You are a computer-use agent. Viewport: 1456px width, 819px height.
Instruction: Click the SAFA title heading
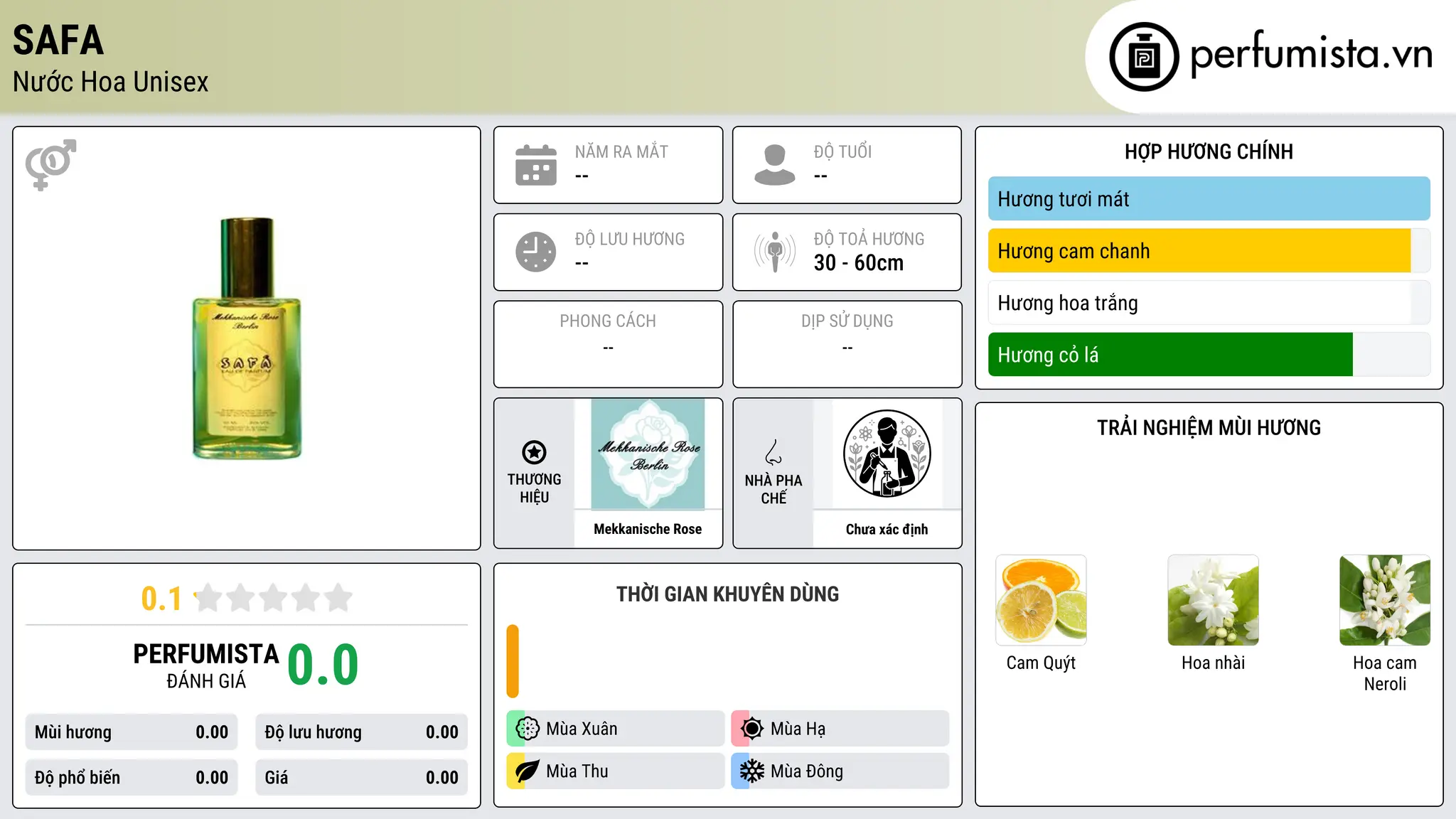pyautogui.click(x=58, y=40)
